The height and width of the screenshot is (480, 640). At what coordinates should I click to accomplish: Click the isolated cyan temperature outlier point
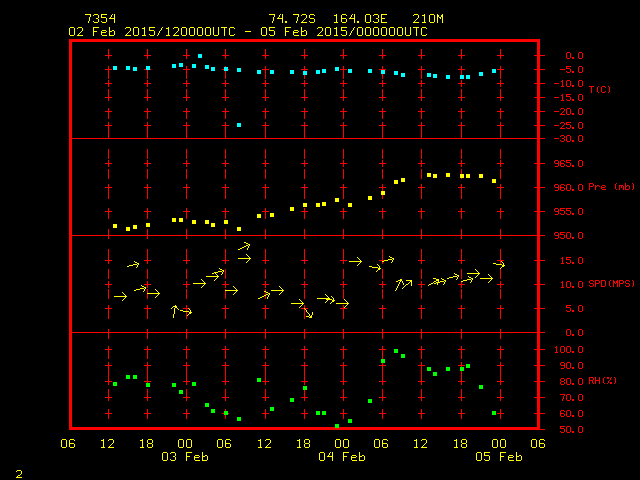click(x=239, y=125)
